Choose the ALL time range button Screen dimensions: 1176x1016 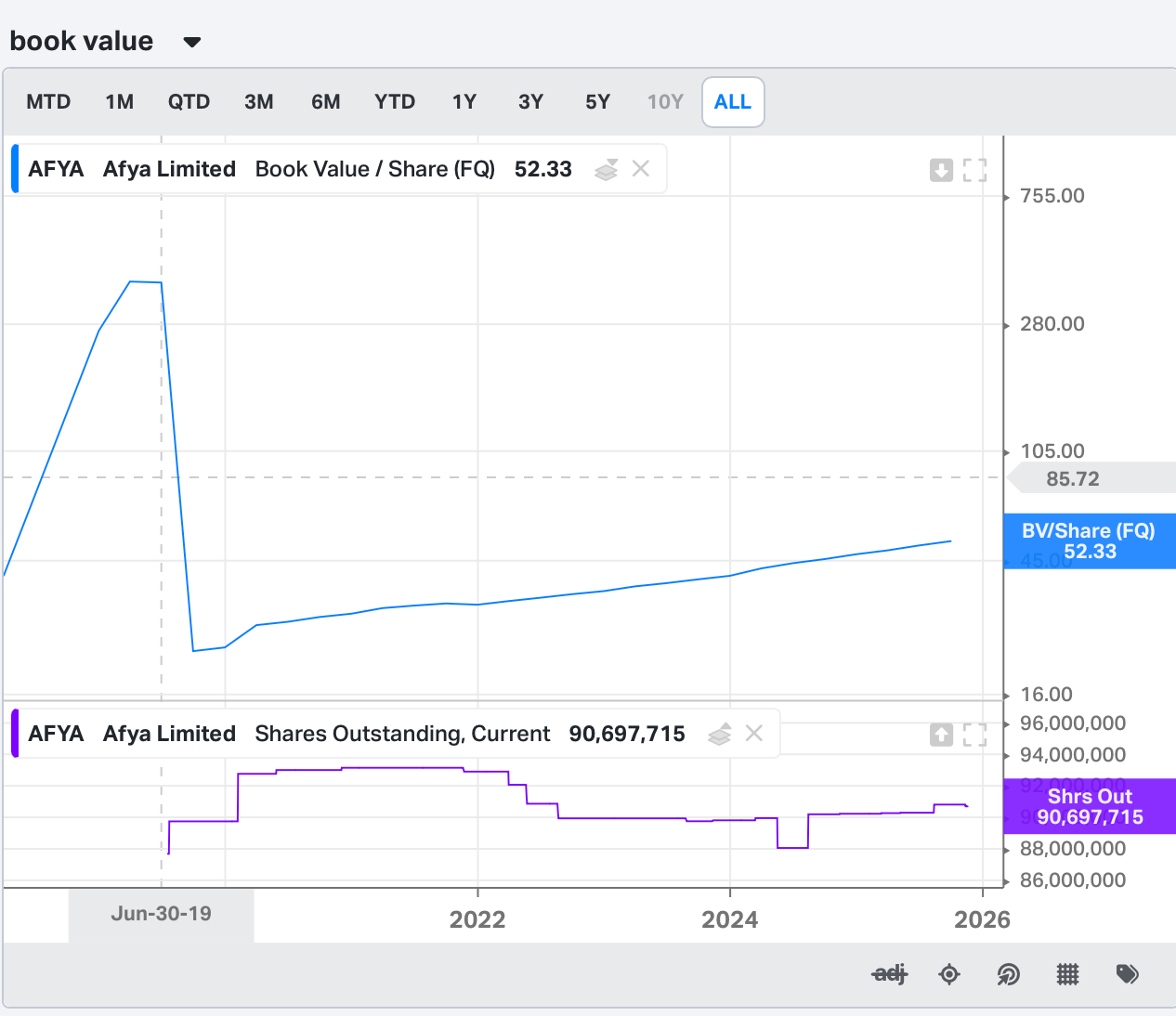pyautogui.click(x=733, y=102)
